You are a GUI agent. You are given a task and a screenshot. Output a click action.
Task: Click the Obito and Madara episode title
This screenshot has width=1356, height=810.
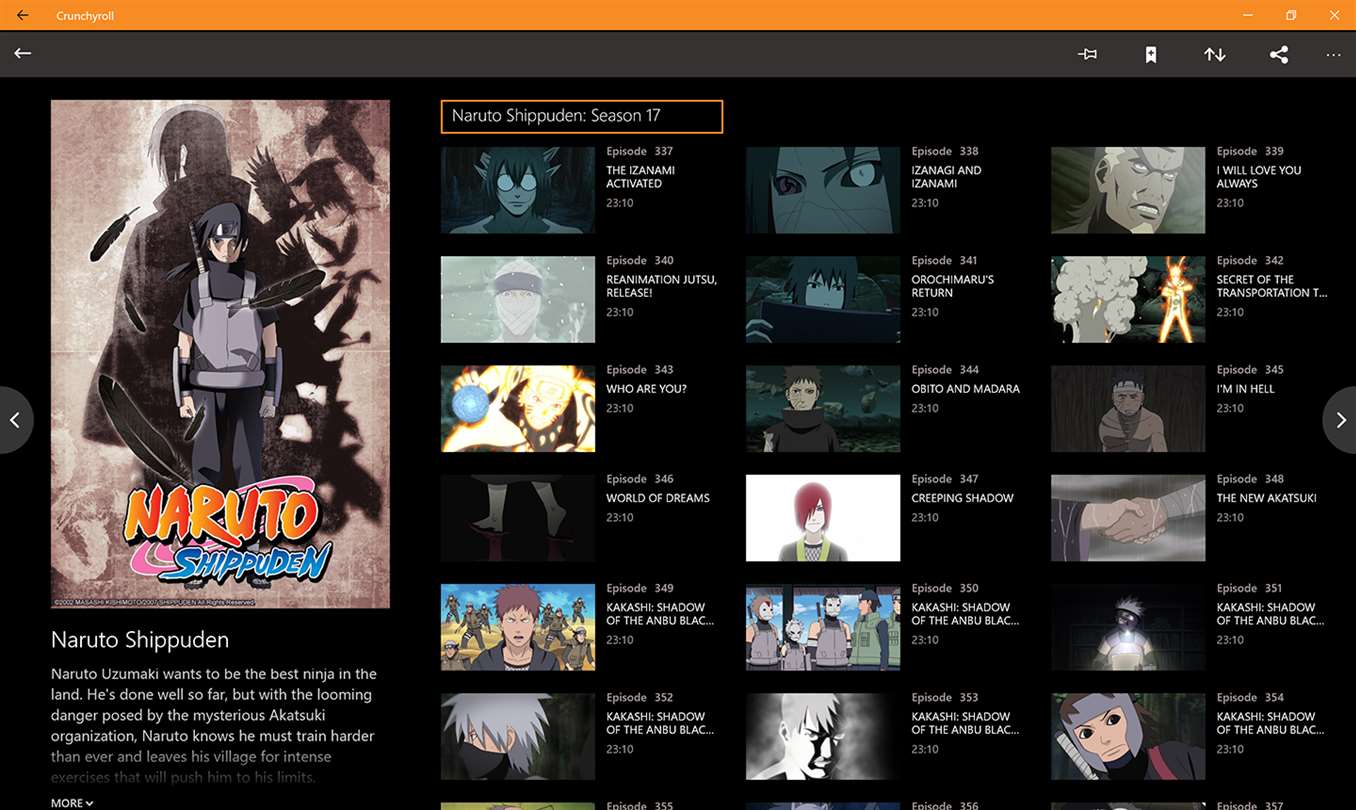pyautogui.click(x=966, y=389)
